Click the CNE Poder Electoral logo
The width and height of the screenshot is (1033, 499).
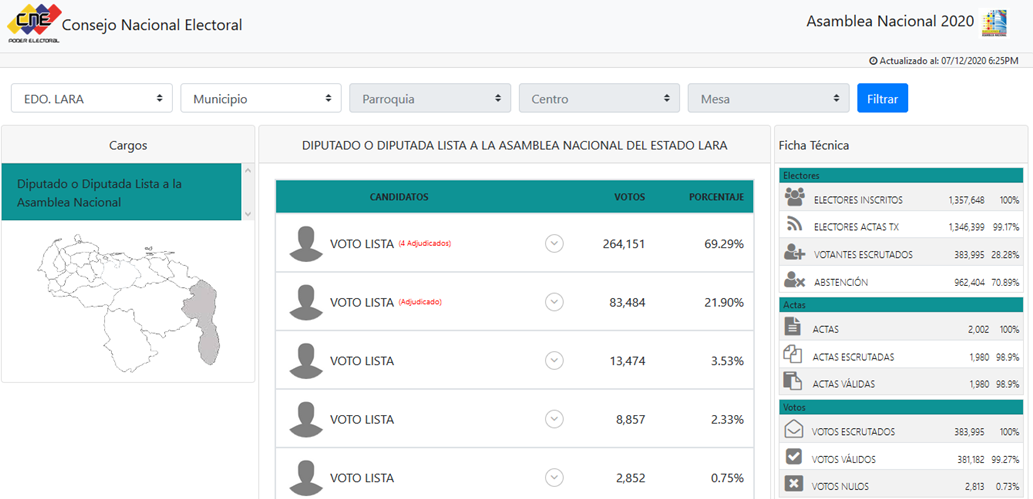34,24
